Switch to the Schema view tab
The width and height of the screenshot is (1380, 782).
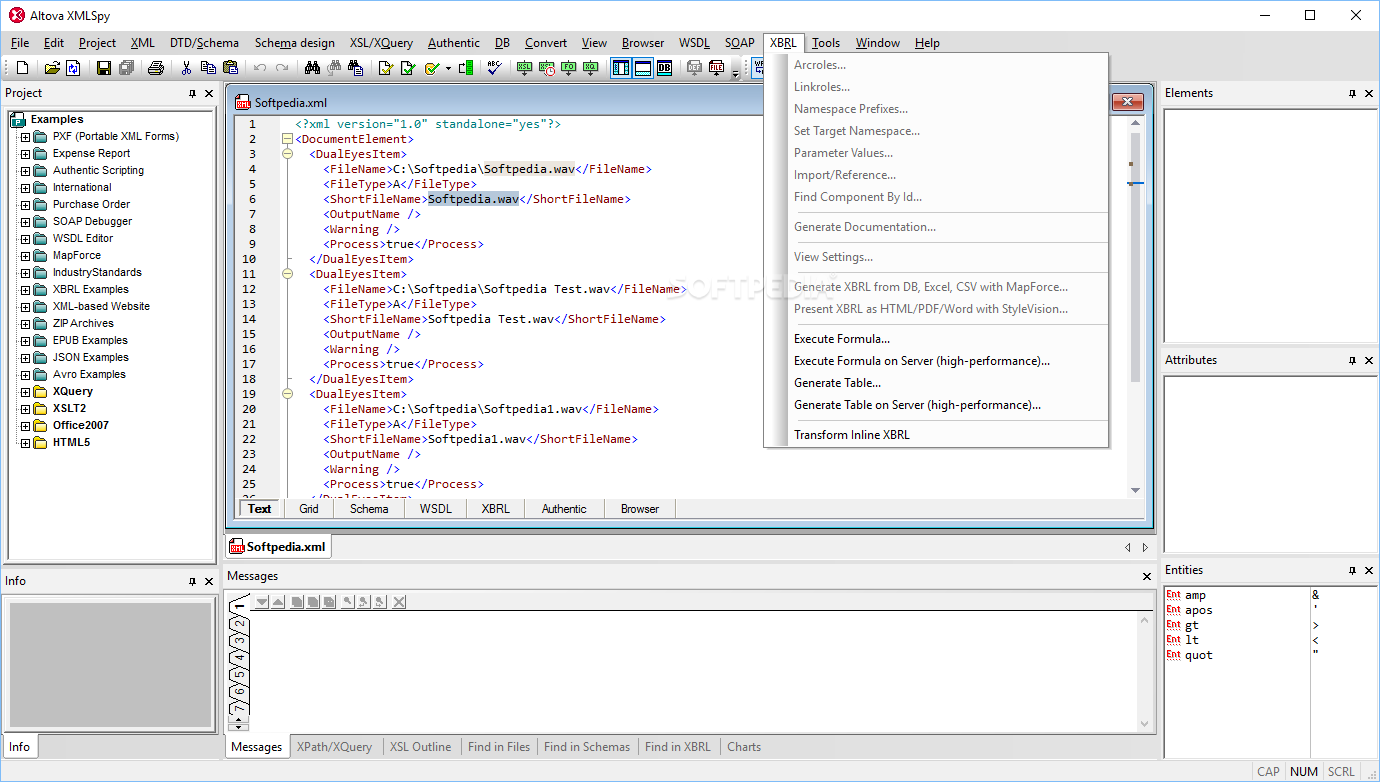[369, 509]
